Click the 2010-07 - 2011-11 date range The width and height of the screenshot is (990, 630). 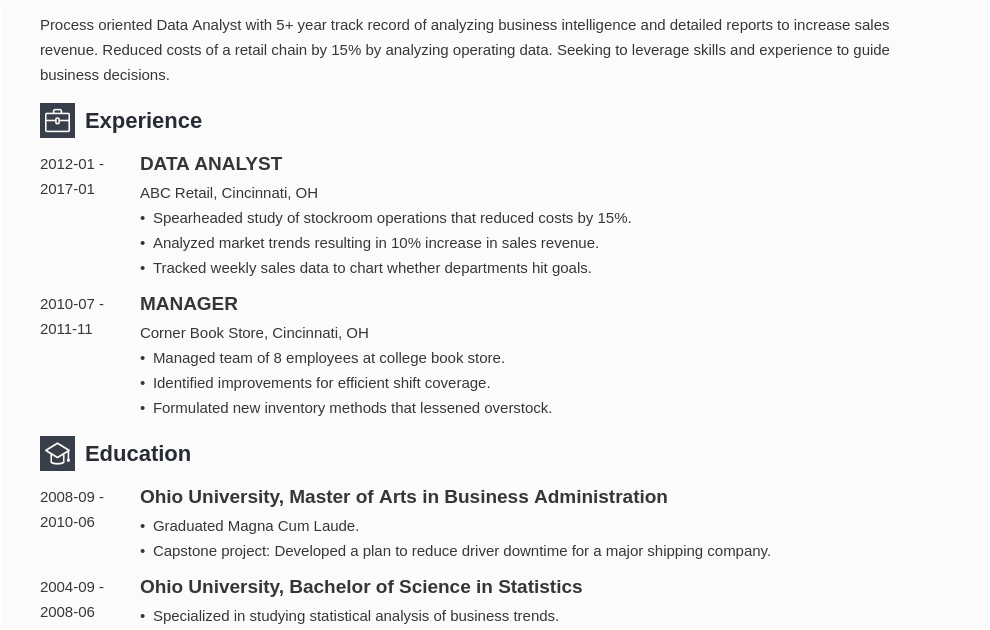pos(71,316)
